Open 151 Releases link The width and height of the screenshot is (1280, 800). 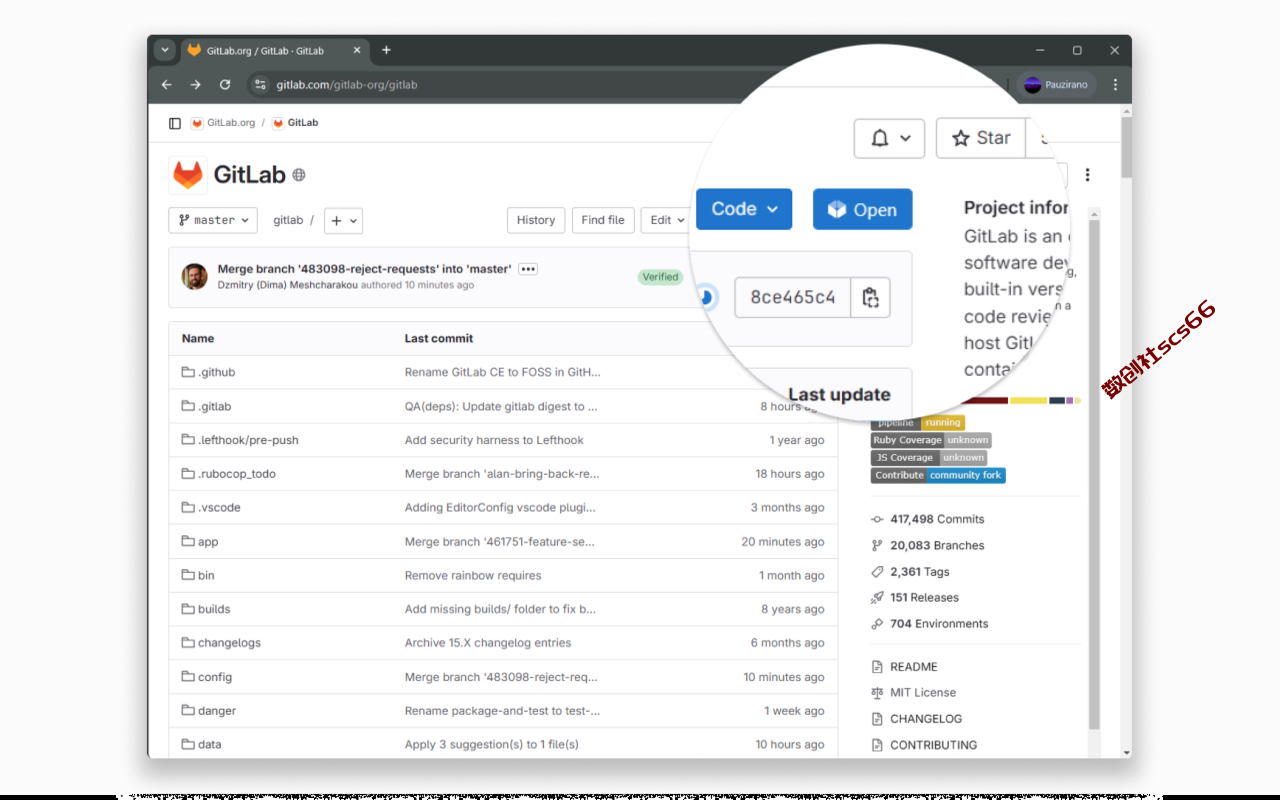(x=924, y=598)
